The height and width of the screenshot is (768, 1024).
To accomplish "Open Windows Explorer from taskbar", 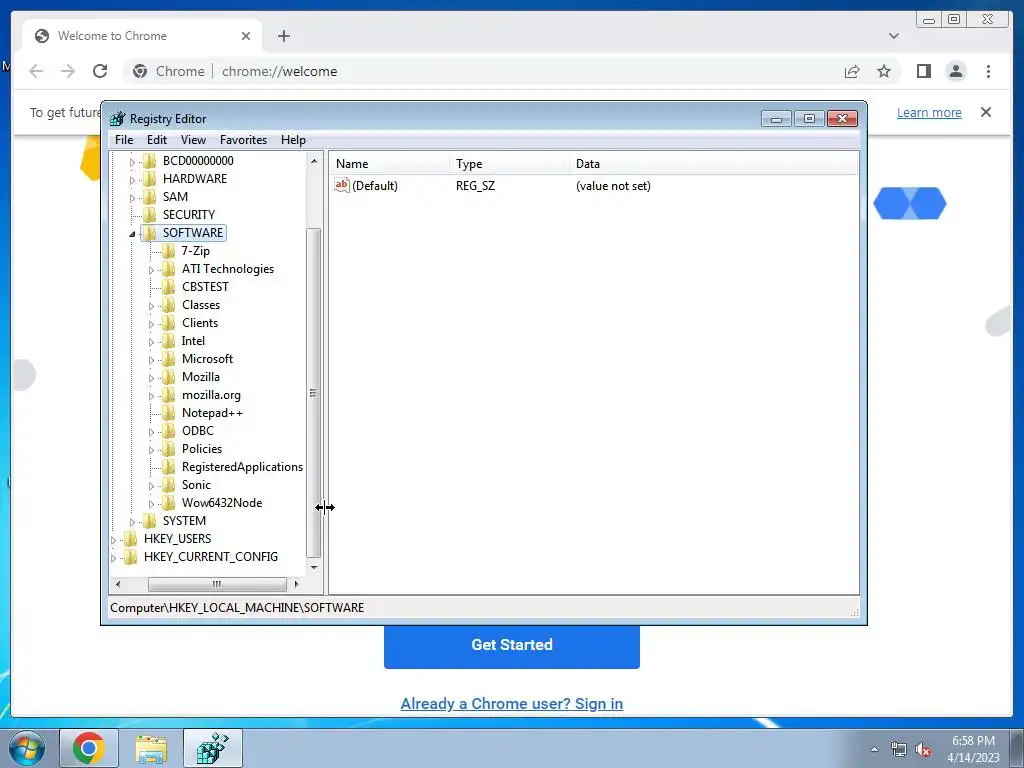I will (151, 748).
